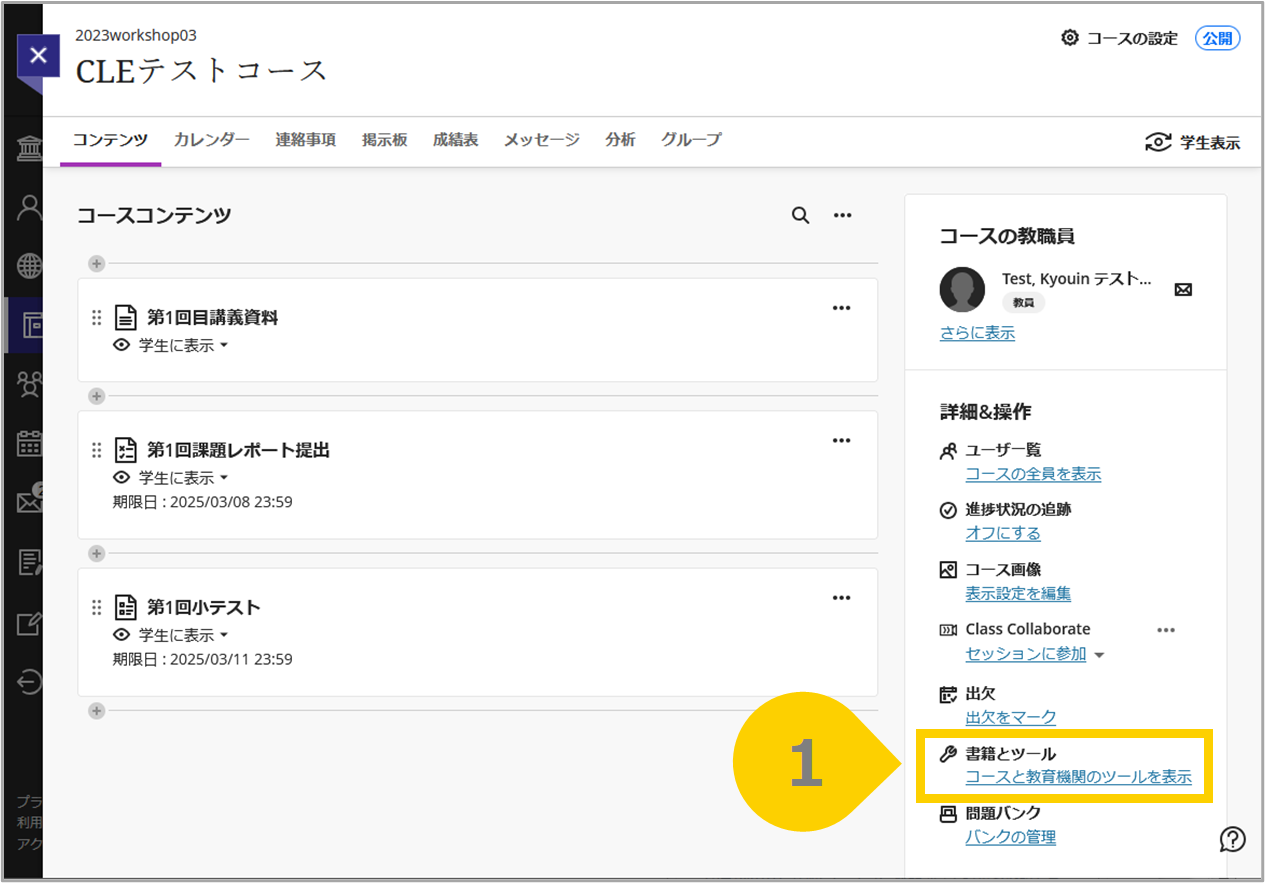Click the Class Collaborate camera icon
The image size is (1265, 883).
coord(948,630)
